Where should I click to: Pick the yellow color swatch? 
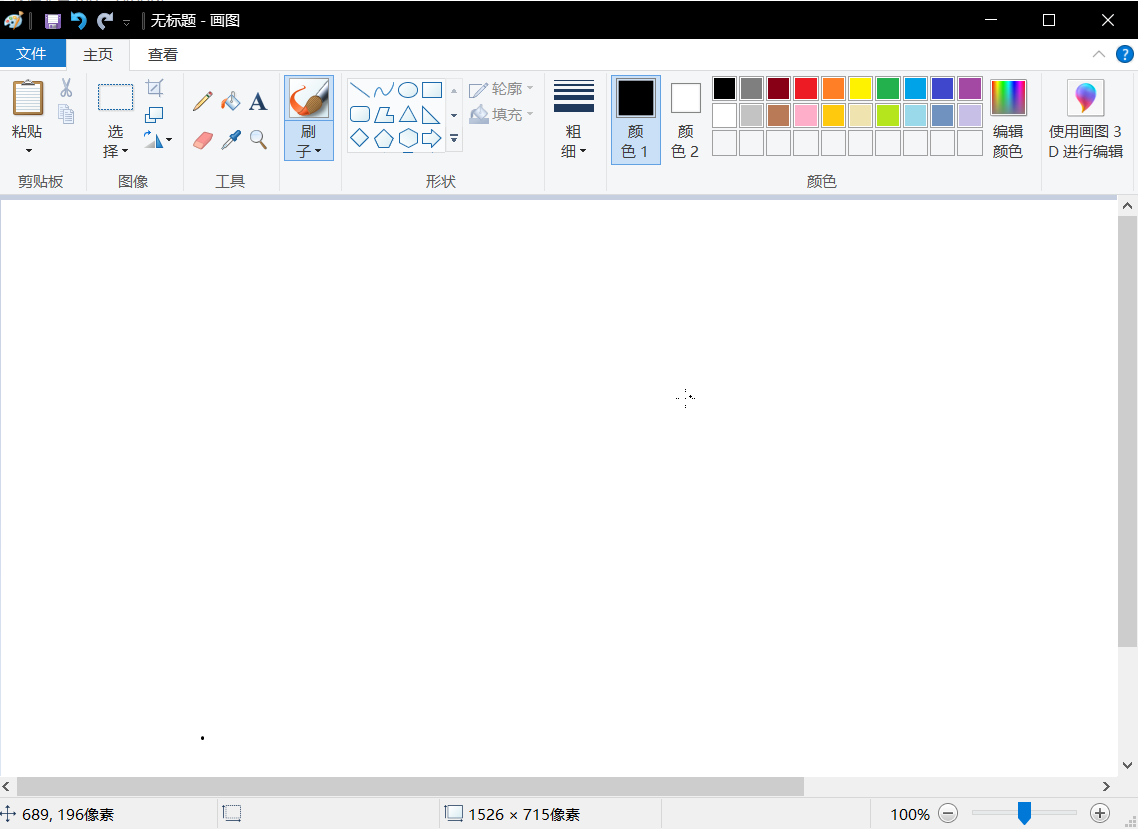(860, 89)
